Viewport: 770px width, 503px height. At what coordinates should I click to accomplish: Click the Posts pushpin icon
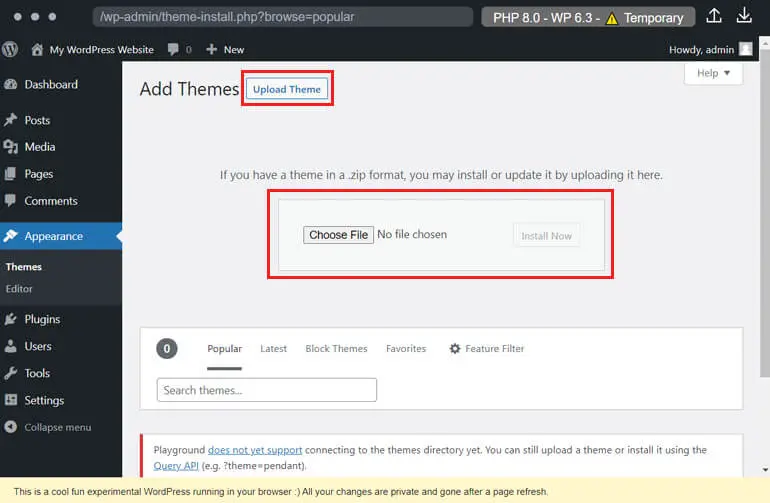[10, 120]
